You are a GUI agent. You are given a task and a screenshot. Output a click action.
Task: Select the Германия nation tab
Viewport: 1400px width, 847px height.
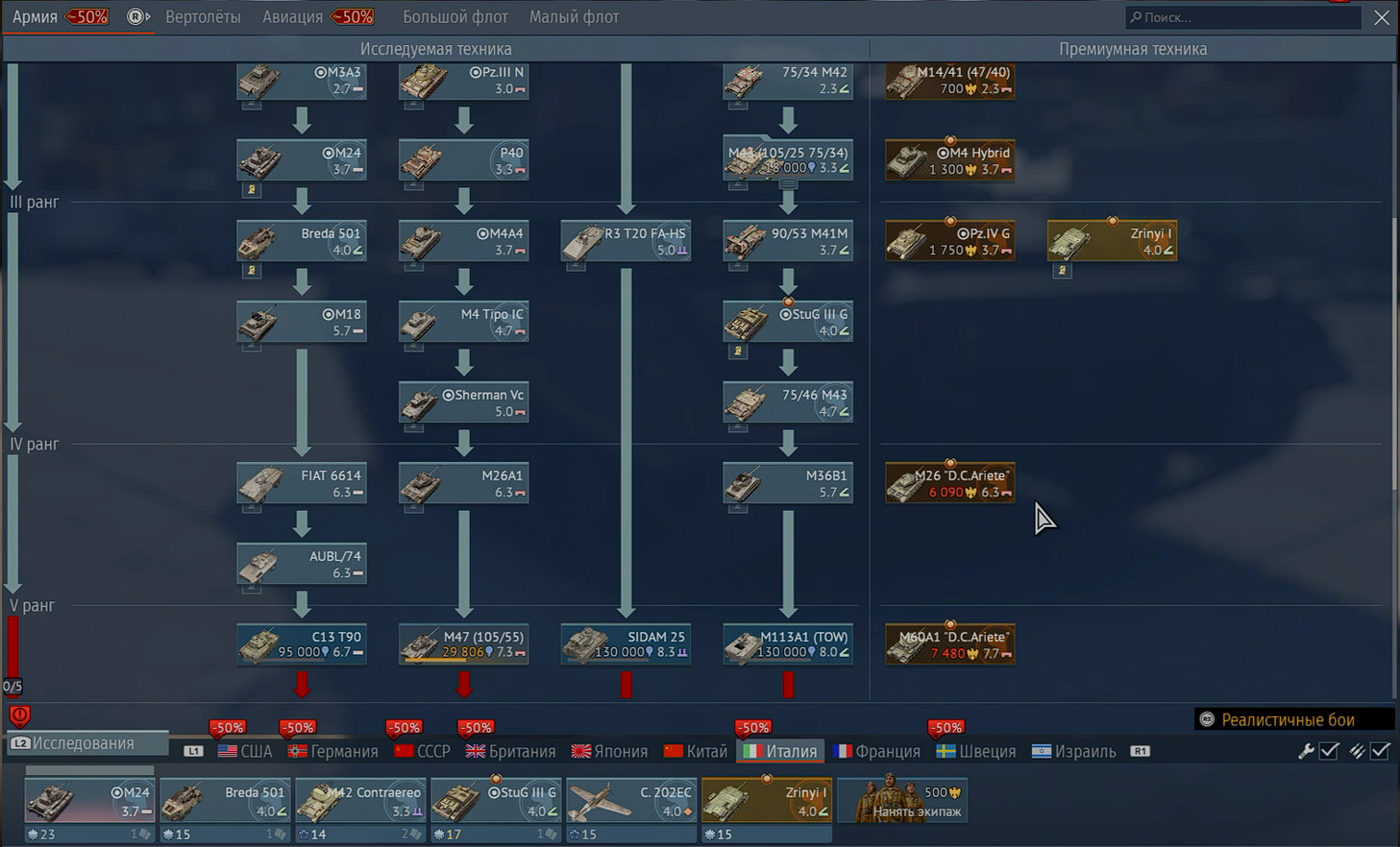pos(332,751)
